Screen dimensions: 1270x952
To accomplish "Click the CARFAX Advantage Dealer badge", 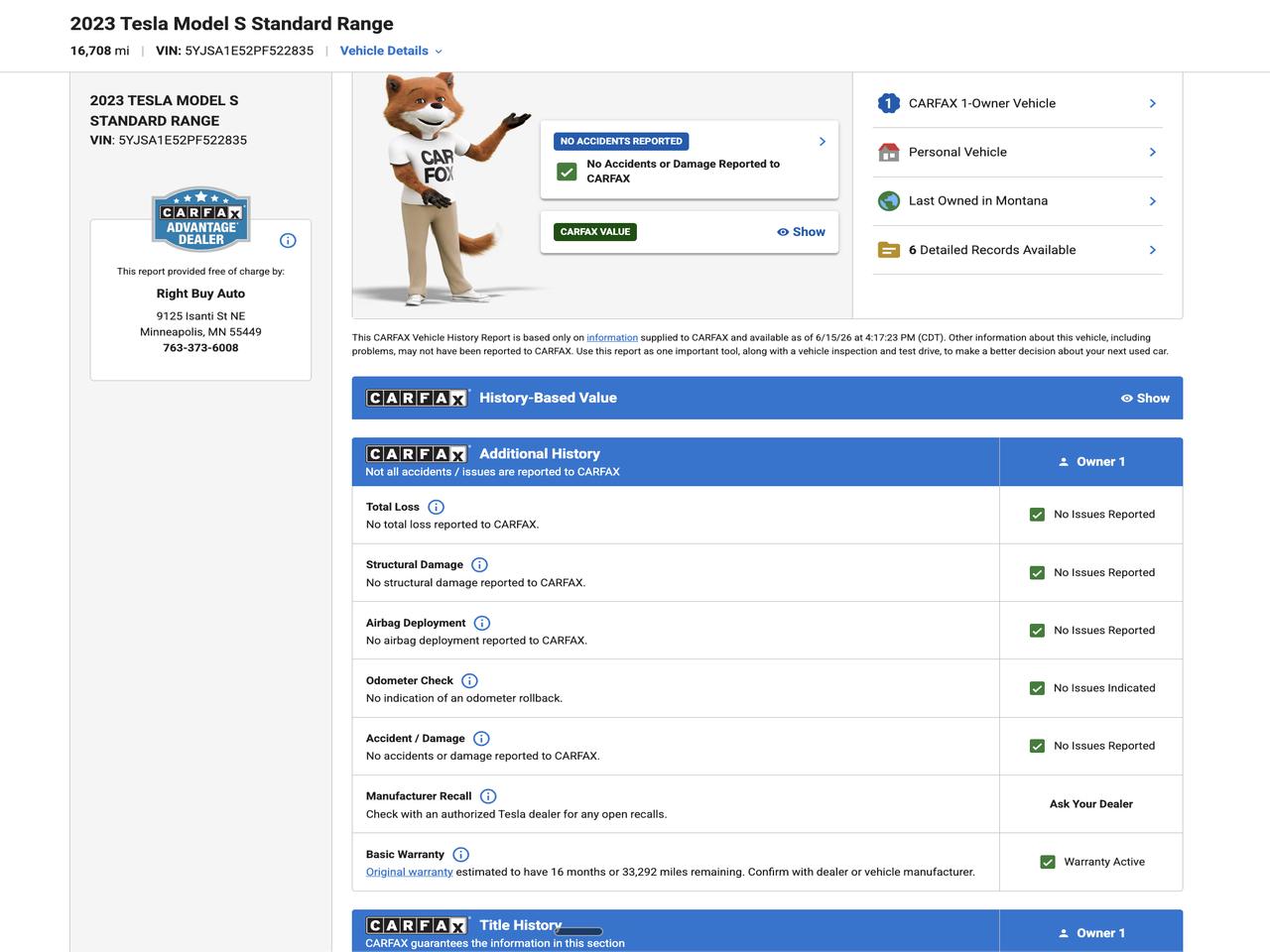I will [x=201, y=219].
